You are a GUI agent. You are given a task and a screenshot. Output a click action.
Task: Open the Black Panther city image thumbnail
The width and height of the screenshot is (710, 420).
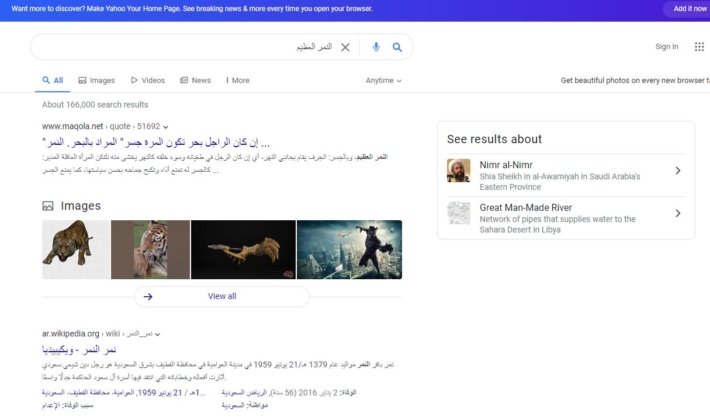pos(349,249)
